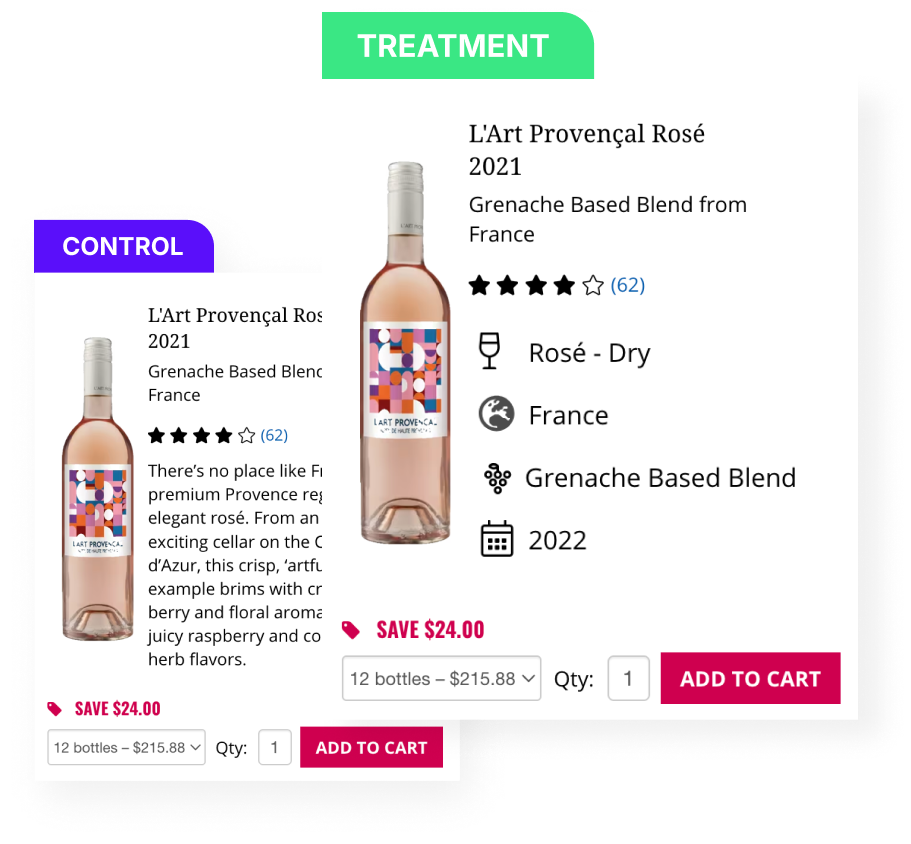The width and height of the screenshot is (911, 844).
Task: Click the large rosé bottle image in treatment
Action: [406, 353]
